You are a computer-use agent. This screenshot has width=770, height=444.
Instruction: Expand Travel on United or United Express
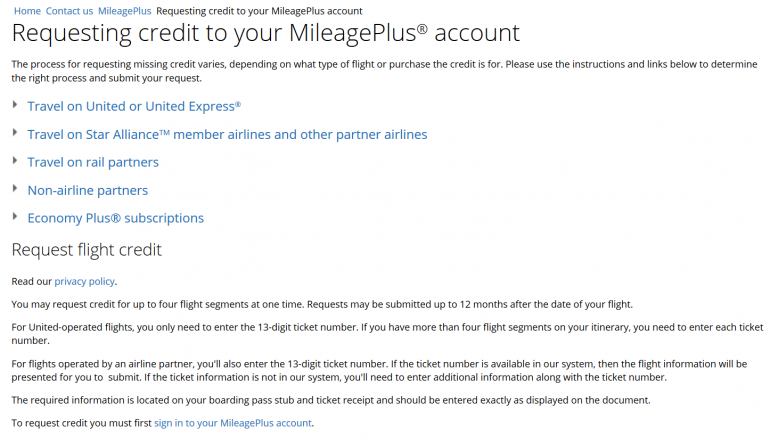(x=134, y=106)
